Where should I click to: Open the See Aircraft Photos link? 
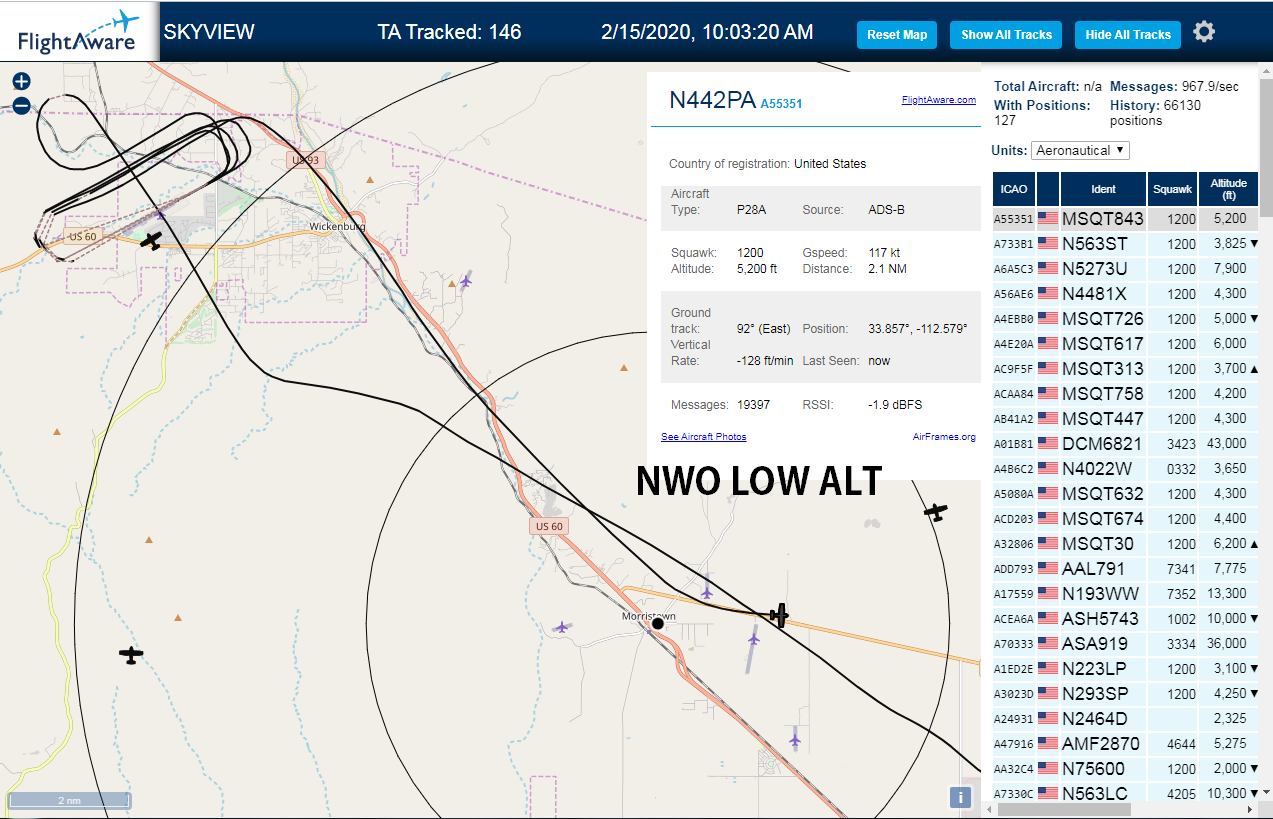coord(703,437)
